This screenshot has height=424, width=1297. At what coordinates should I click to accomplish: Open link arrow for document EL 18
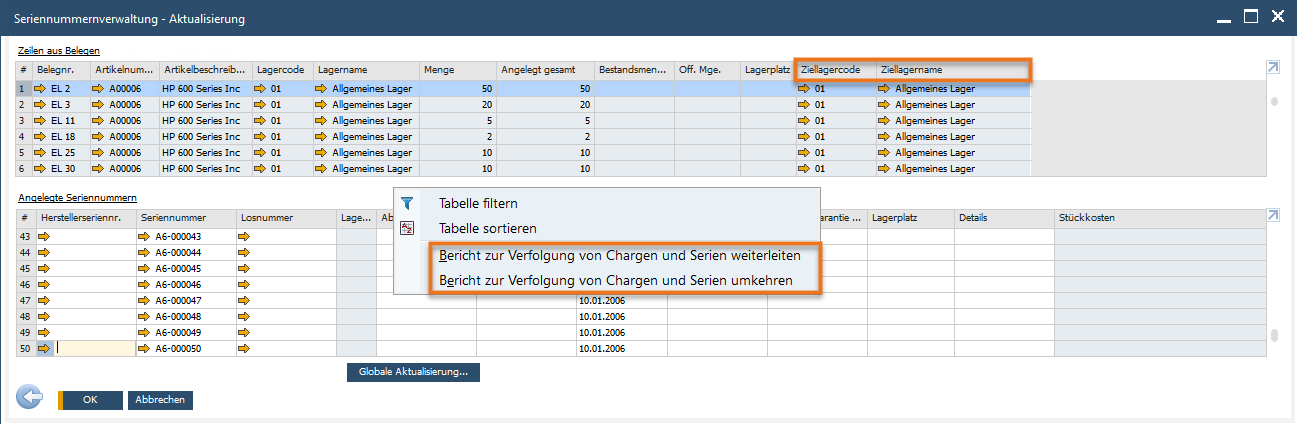(41, 137)
